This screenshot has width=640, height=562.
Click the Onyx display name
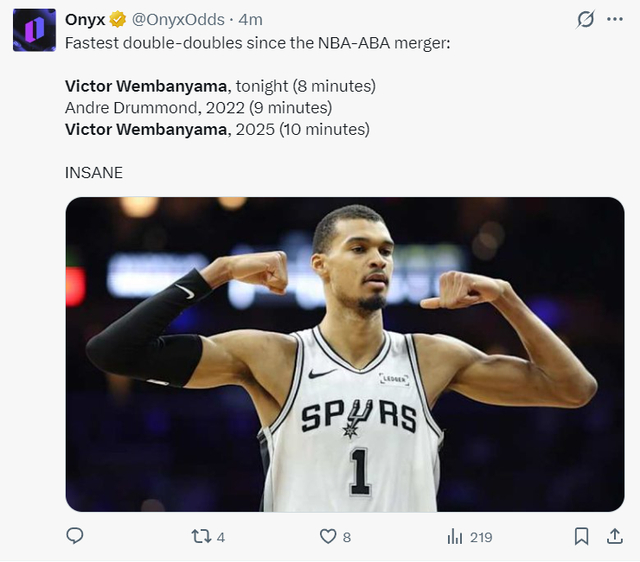85,20
